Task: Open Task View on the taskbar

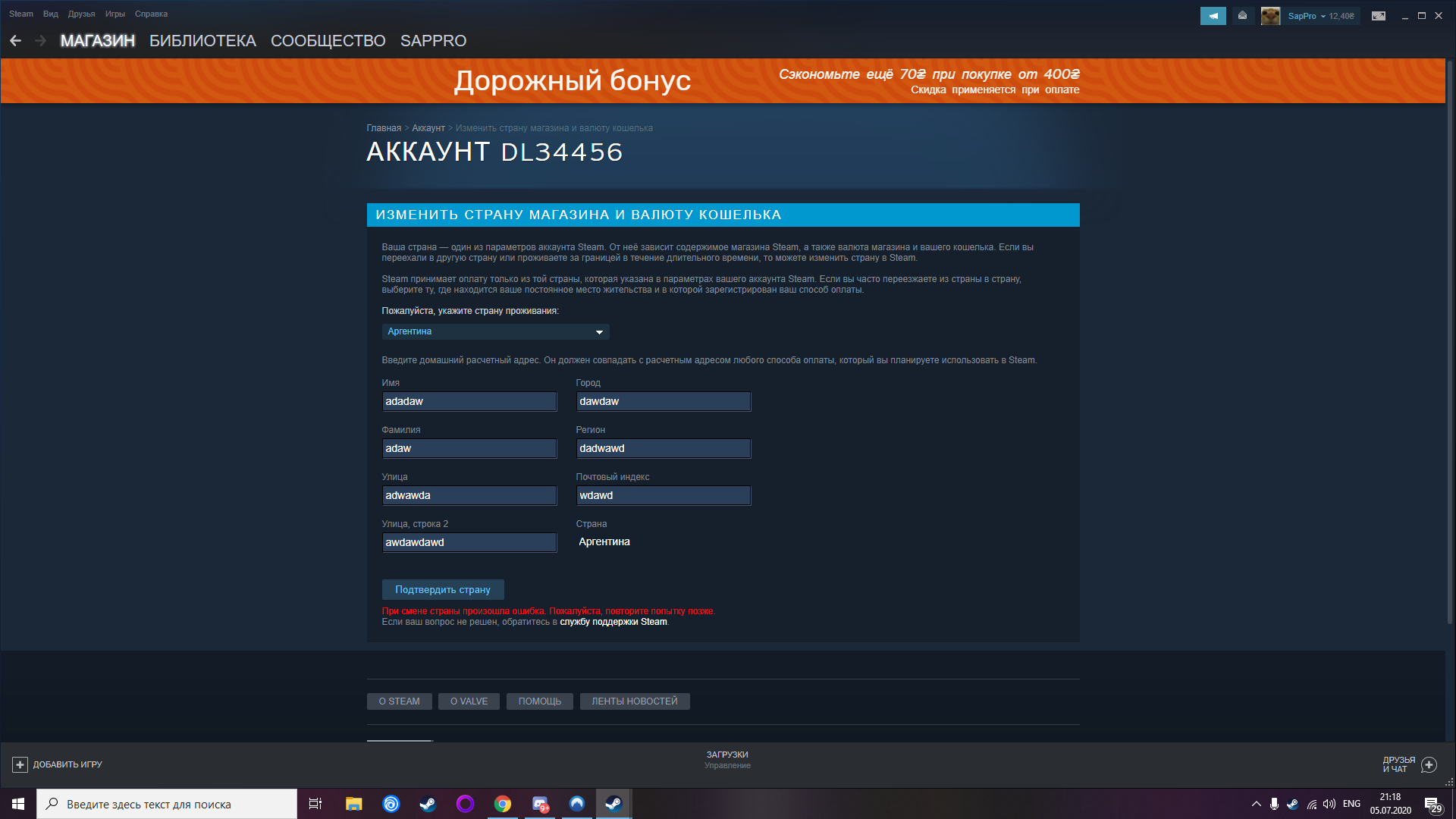Action: tap(315, 804)
